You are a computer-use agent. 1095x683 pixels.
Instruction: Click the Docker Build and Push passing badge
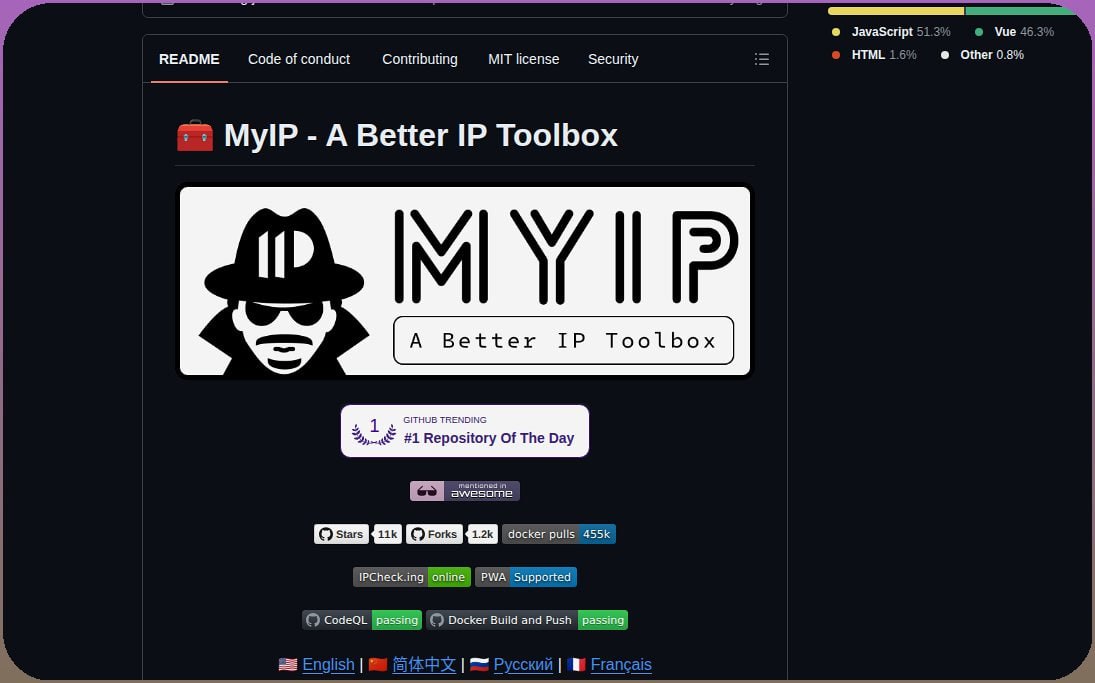click(527, 620)
